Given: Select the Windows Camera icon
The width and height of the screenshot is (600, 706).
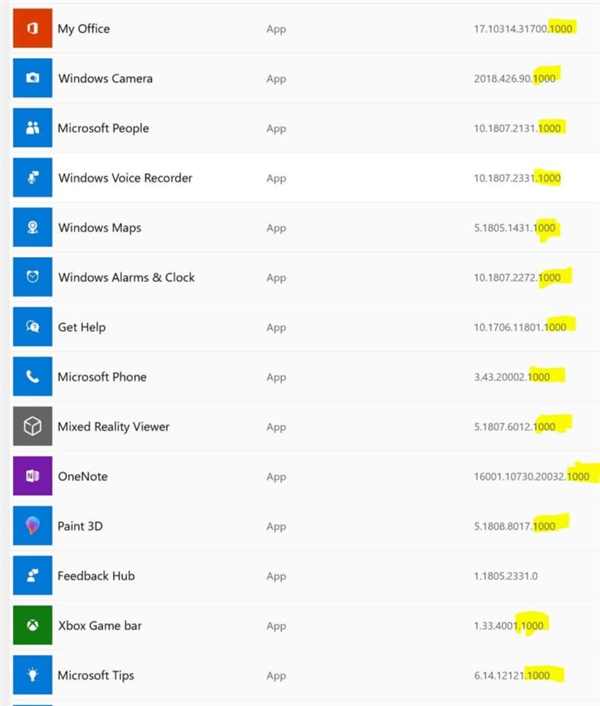Looking at the screenshot, I should [32, 78].
